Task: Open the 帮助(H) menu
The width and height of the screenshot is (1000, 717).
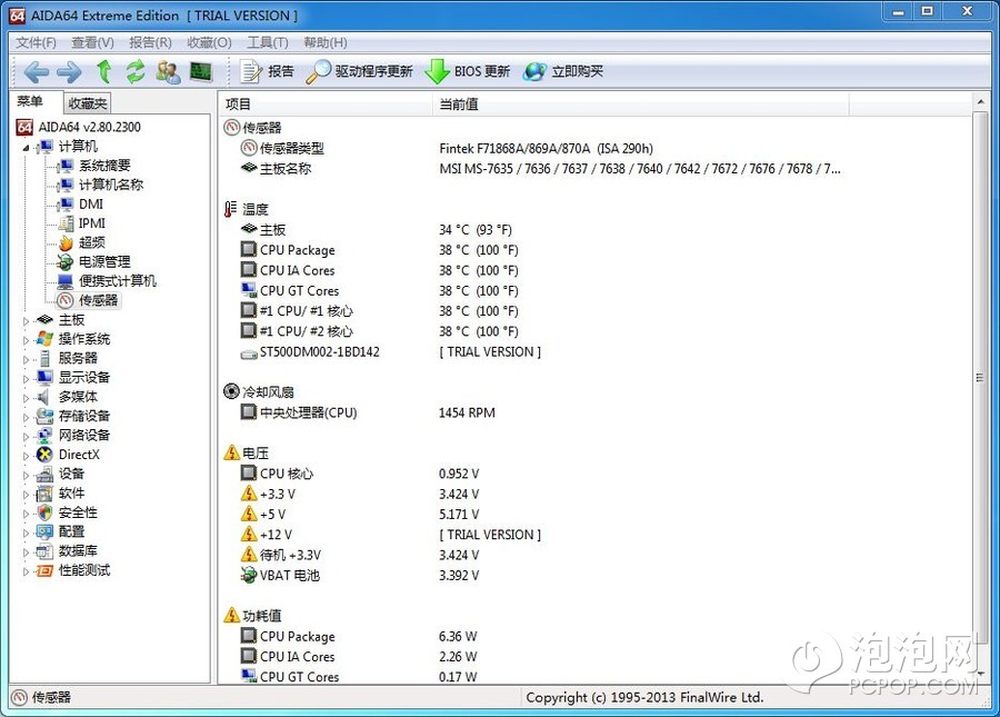Action: [325, 43]
